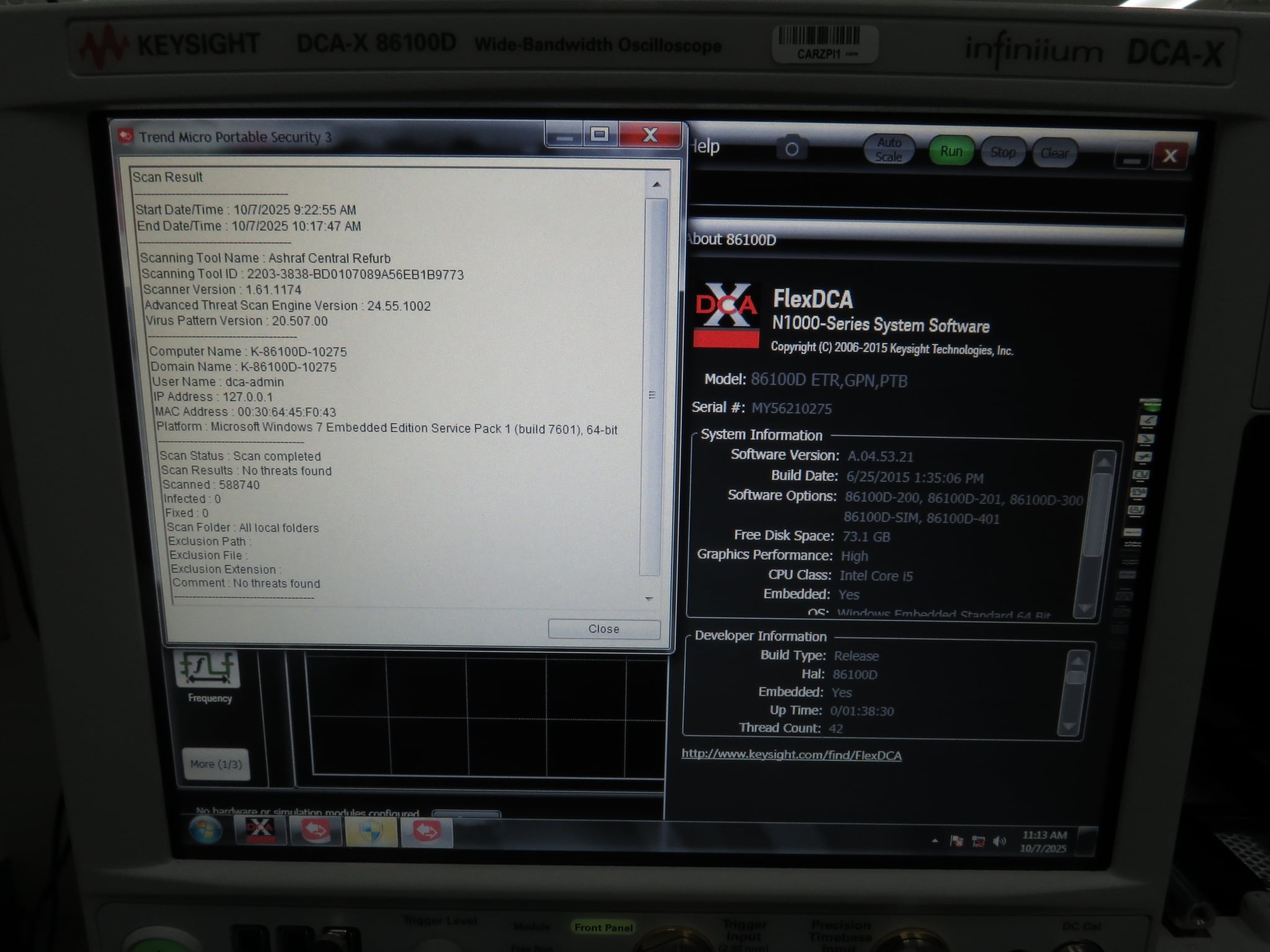Viewport: 1270px width, 952px height.
Task: Open the Help menu in FlexDCA
Action: 705,147
